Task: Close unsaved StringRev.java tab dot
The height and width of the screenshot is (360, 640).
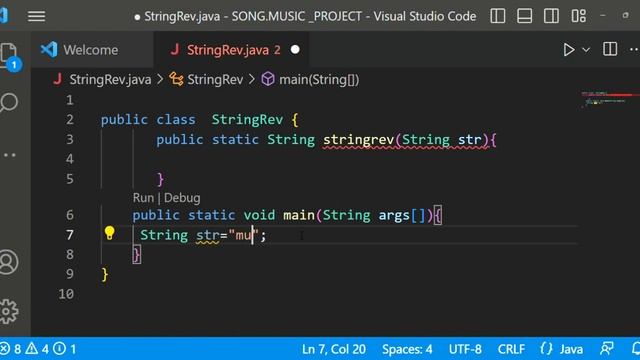Action: 295,50
